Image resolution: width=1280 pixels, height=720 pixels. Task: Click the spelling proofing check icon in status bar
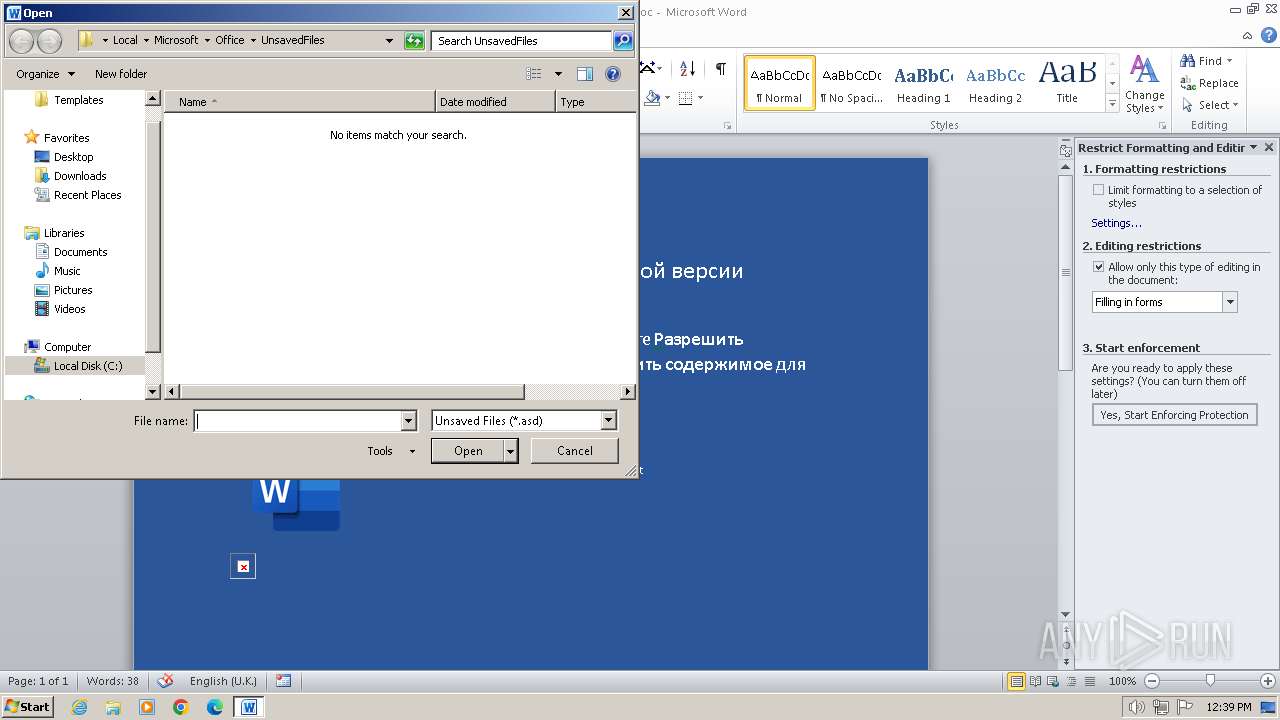pyautogui.click(x=166, y=681)
